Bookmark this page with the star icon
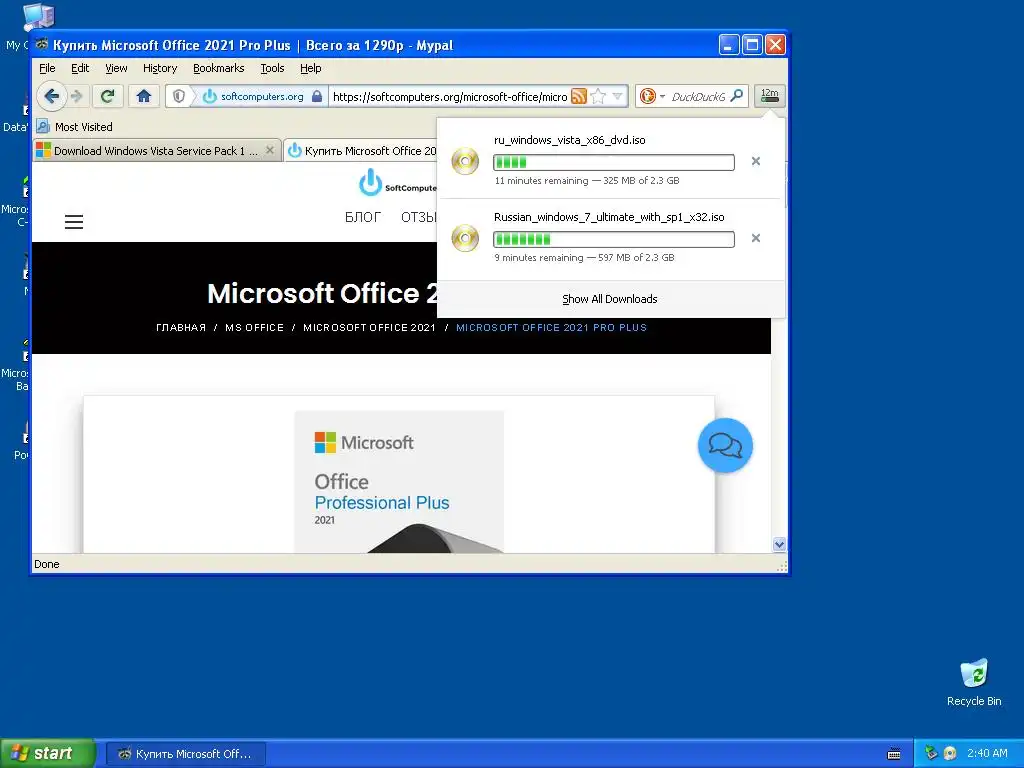Image resolution: width=1024 pixels, height=768 pixels. pyautogui.click(x=598, y=97)
